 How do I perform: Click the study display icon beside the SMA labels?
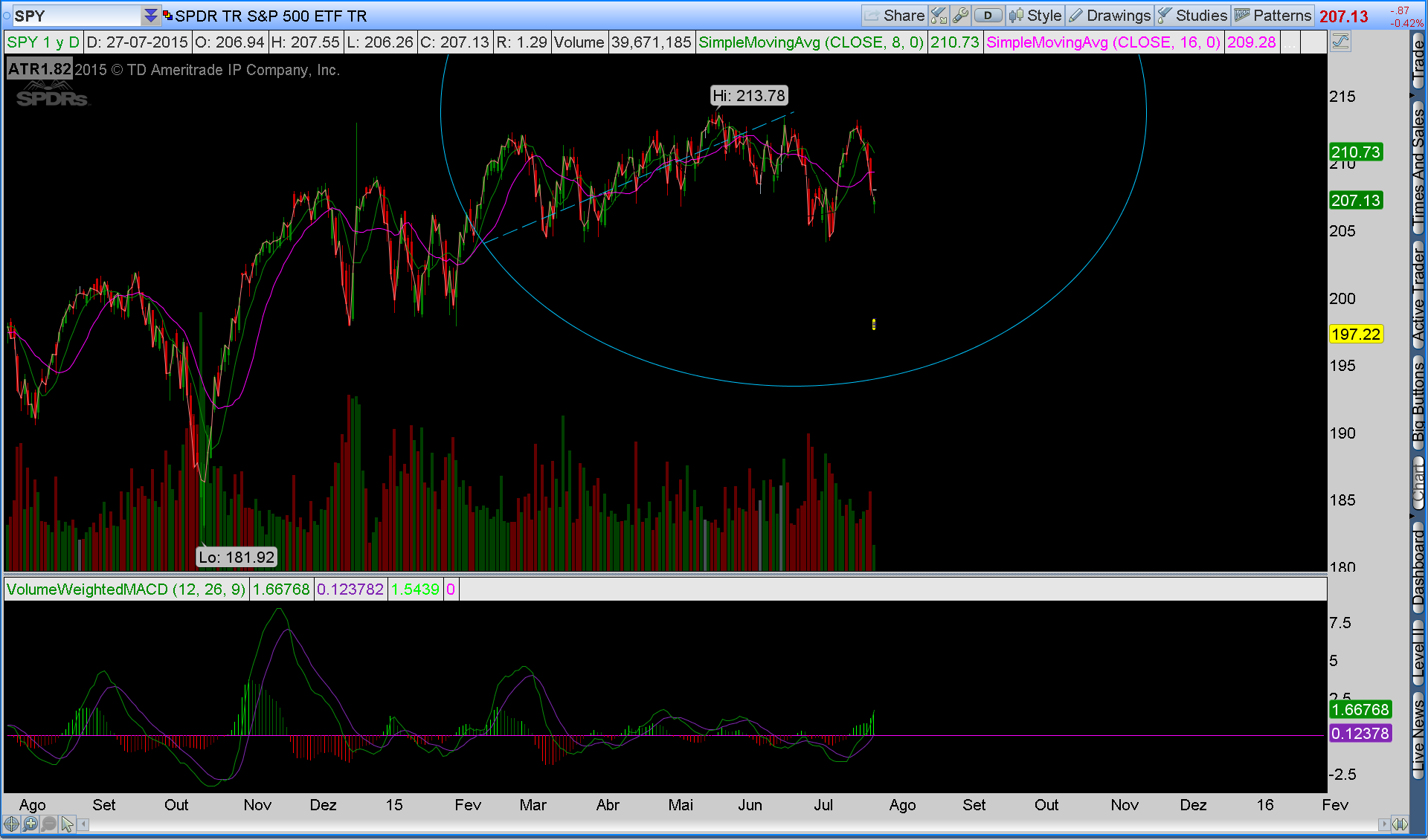[x=1340, y=42]
